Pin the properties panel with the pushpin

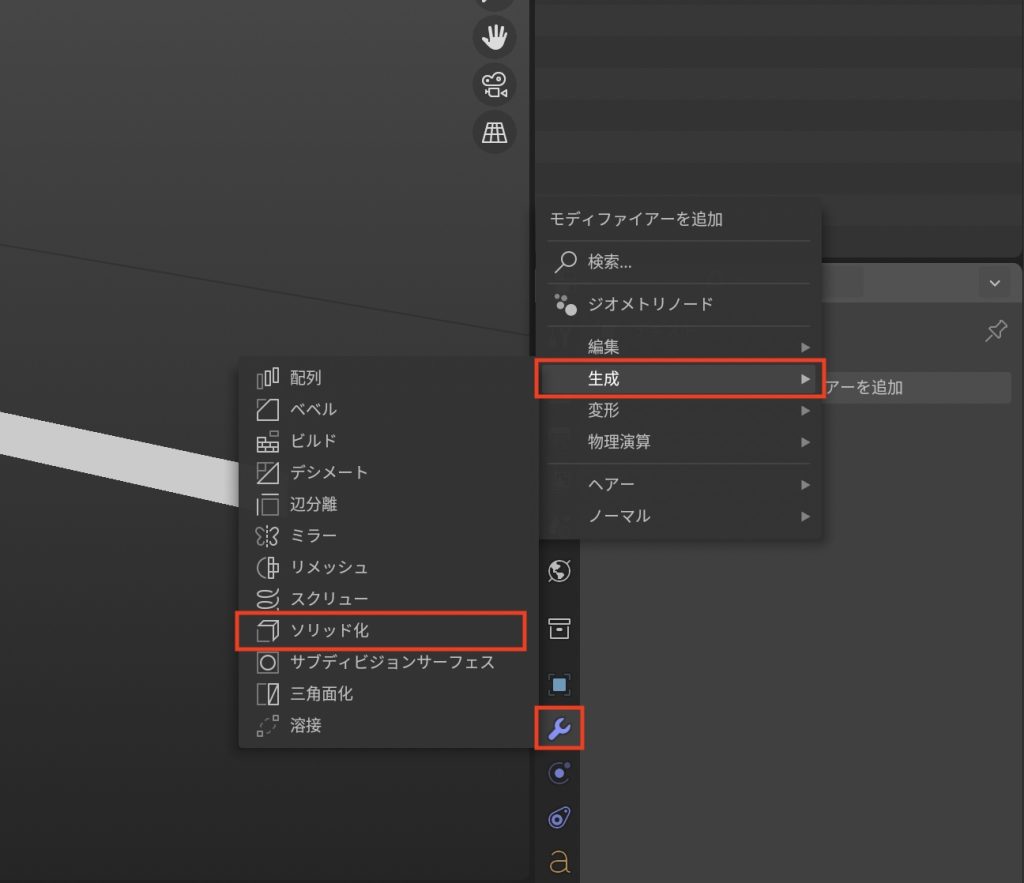pyautogui.click(x=996, y=331)
